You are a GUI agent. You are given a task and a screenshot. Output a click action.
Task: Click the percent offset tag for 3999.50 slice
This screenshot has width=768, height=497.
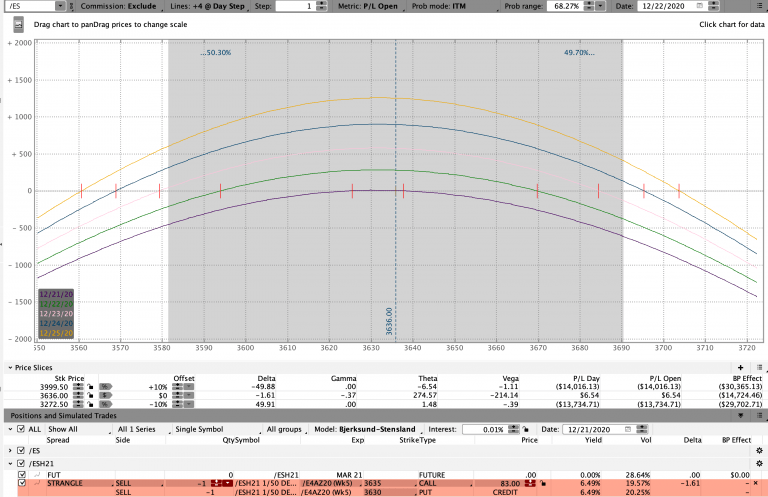tap(104, 386)
